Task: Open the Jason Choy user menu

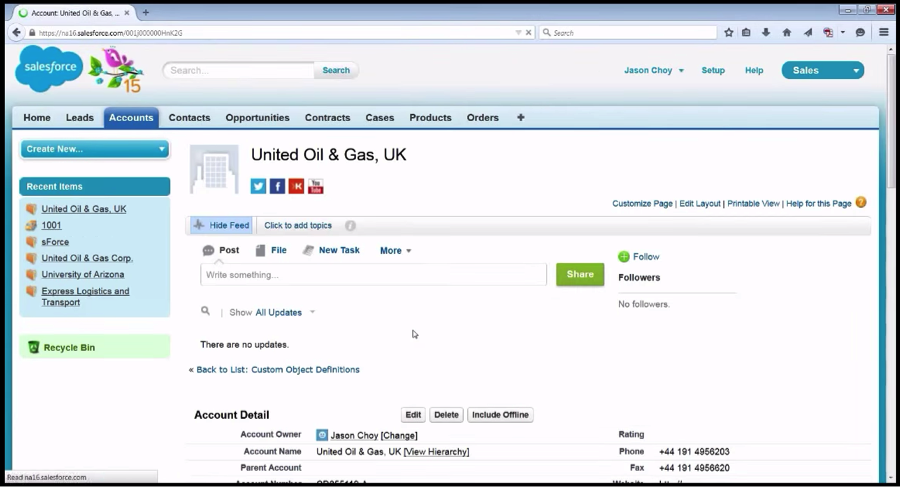Action: coord(654,70)
